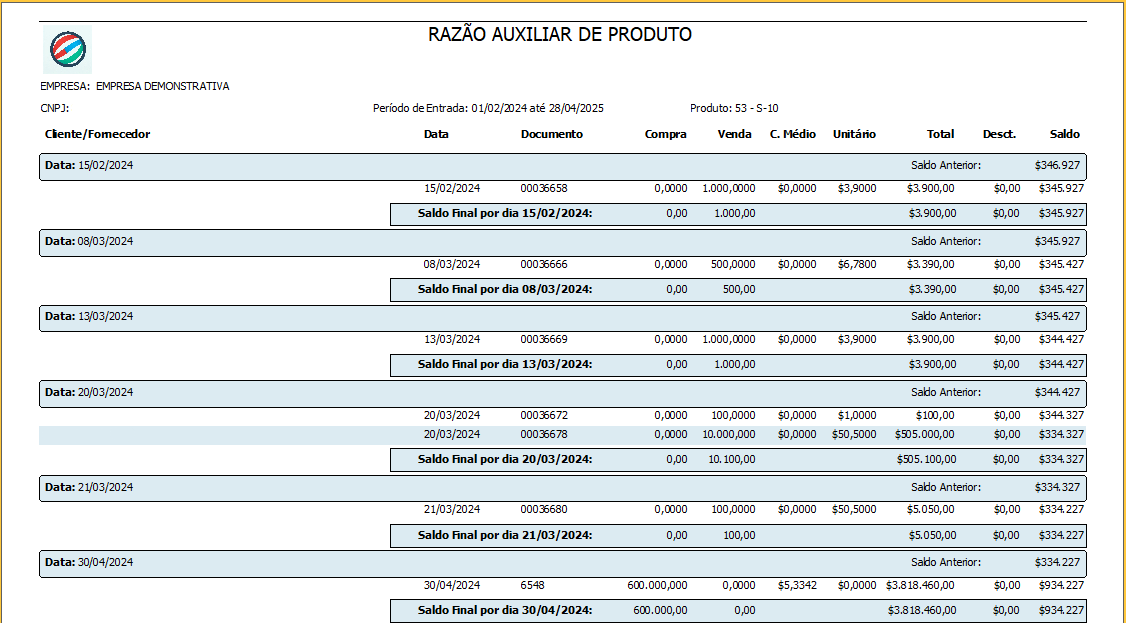Click the Desct. column header
This screenshot has height=623, width=1126.
pos(999,134)
